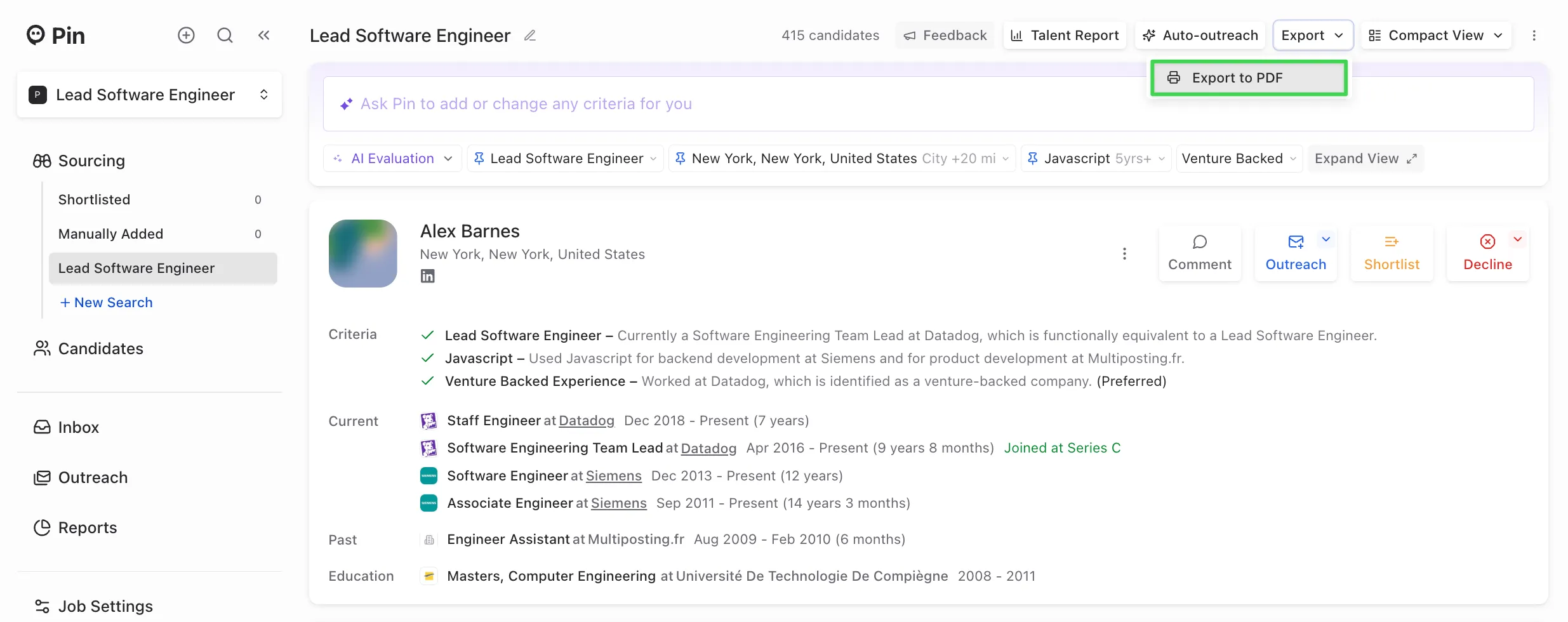Open Alex Barnes LinkedIn profile icon
Image resolution: width=1568 pixels, height=622 pixels.
(x=428, y=276)
